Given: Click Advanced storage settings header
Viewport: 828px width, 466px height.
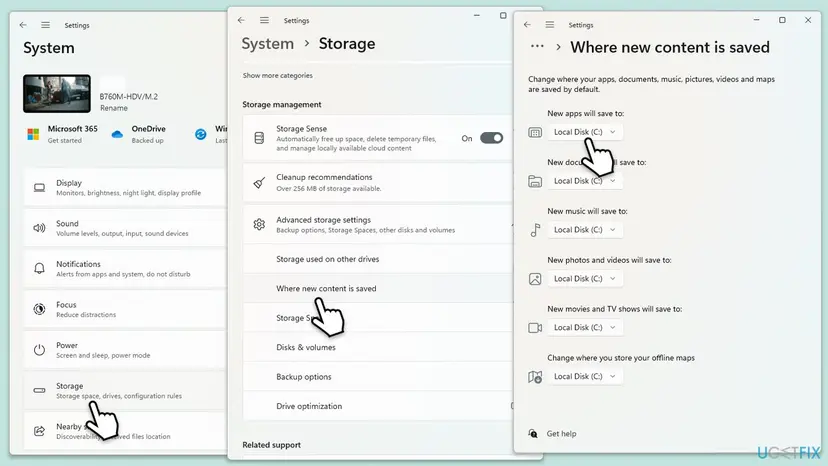Looking at the screenshot, I should pyautogui.click(x=378, y=225).
